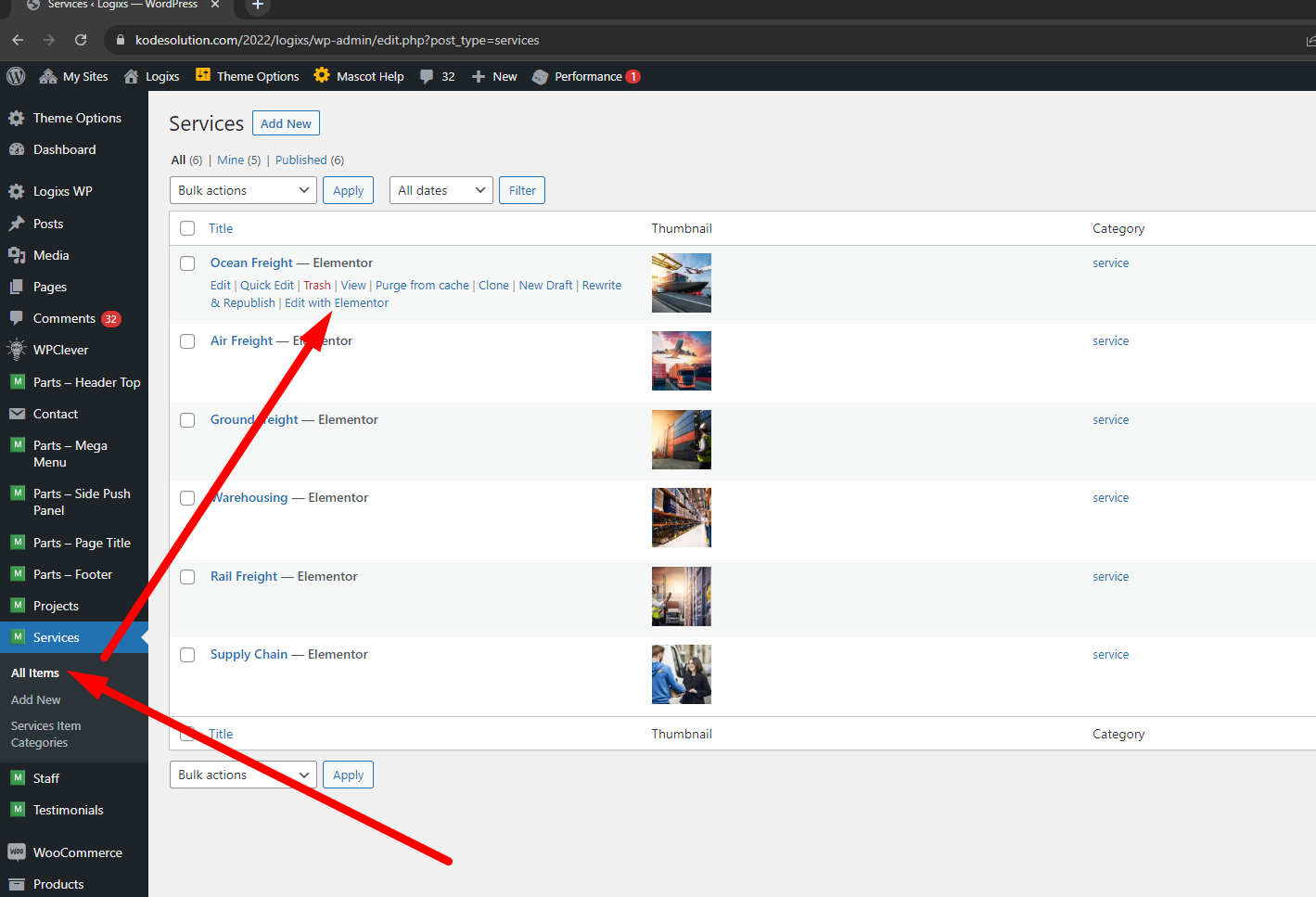Open the top Bulk actions dropdown
1316x897 pixels.
click(x=243, y=190)
